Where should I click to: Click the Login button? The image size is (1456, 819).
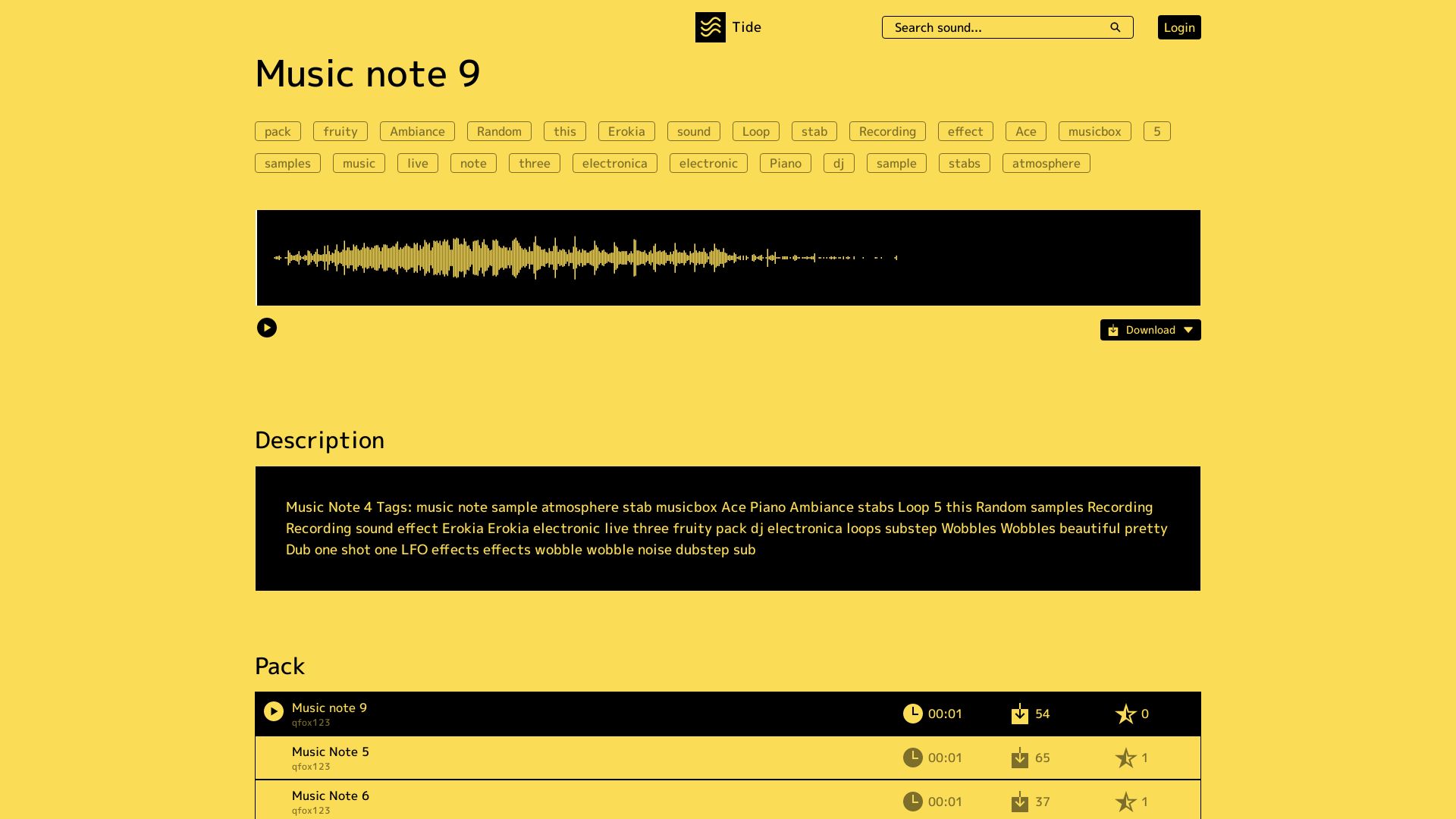[1179, 27]
